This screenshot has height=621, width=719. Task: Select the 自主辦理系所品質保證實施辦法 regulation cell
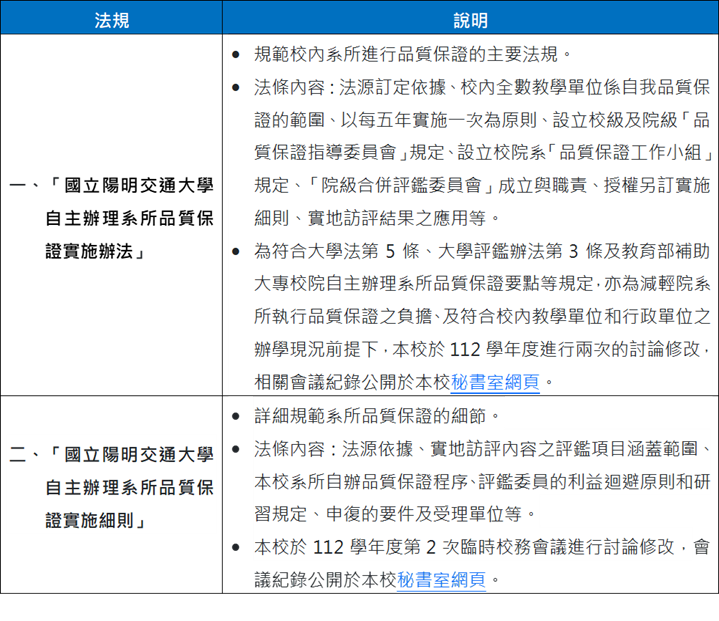(111, 215)
